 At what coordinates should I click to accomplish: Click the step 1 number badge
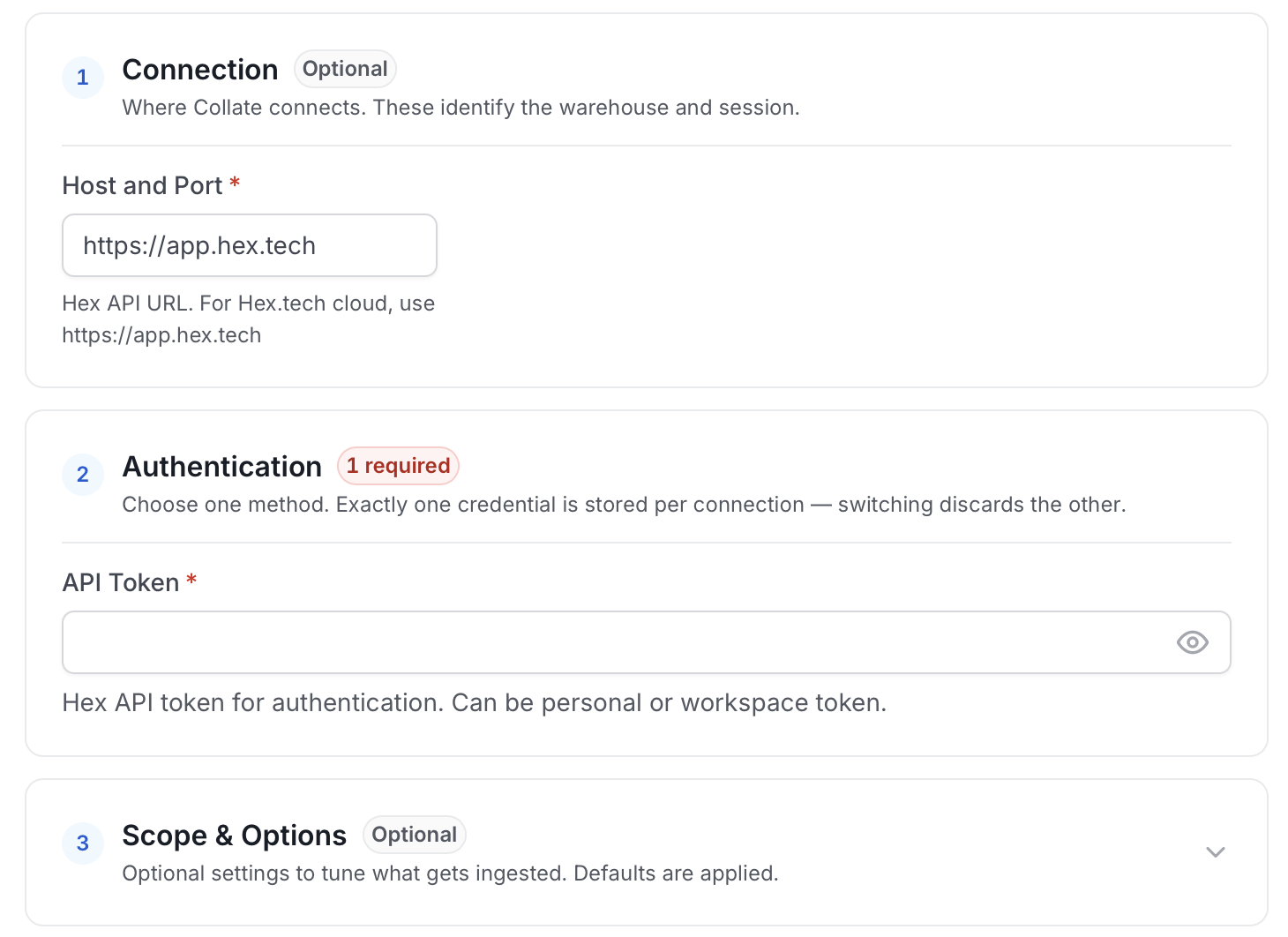[83, 78]
